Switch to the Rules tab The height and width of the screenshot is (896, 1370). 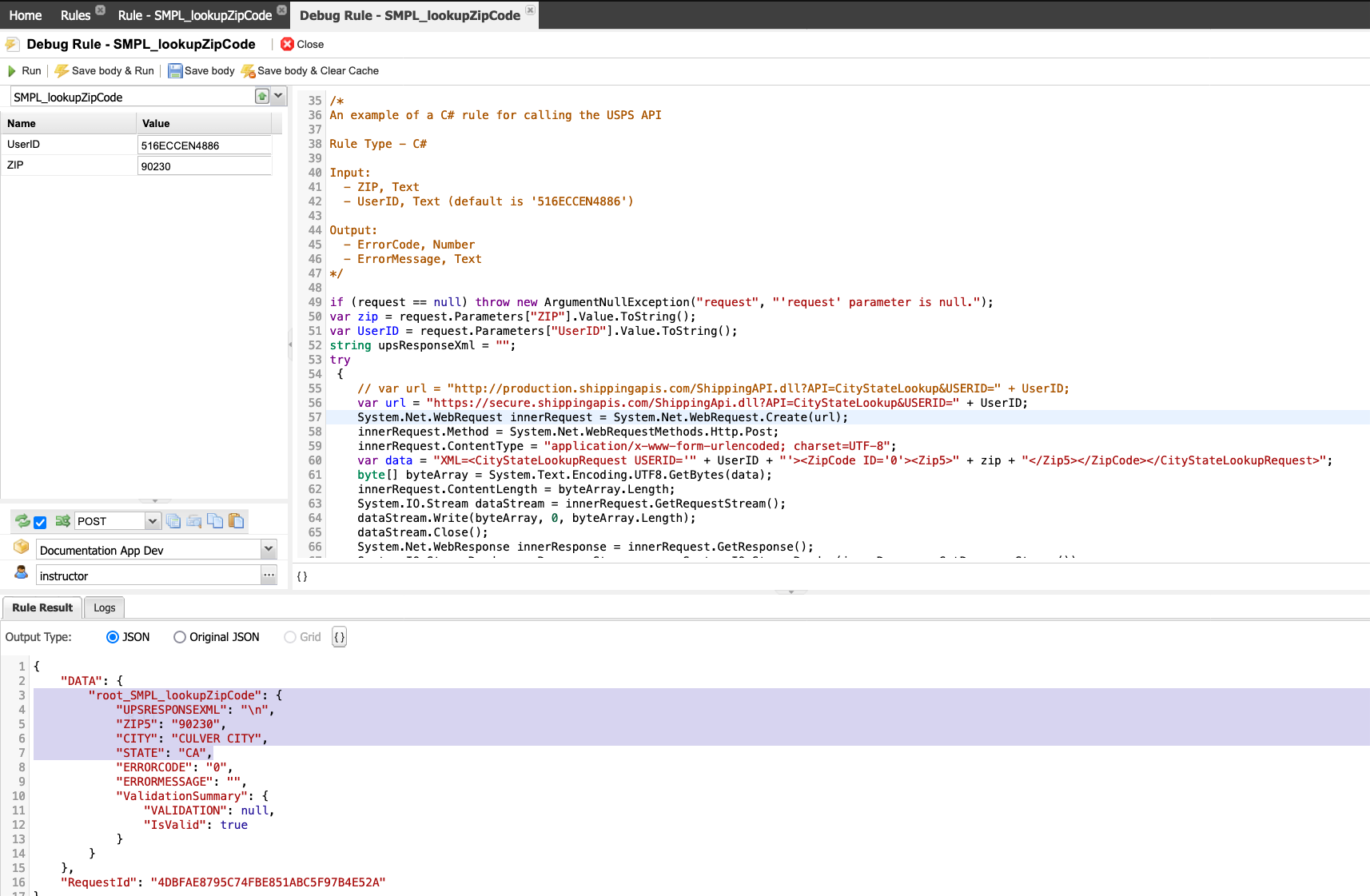pos(76,15)
